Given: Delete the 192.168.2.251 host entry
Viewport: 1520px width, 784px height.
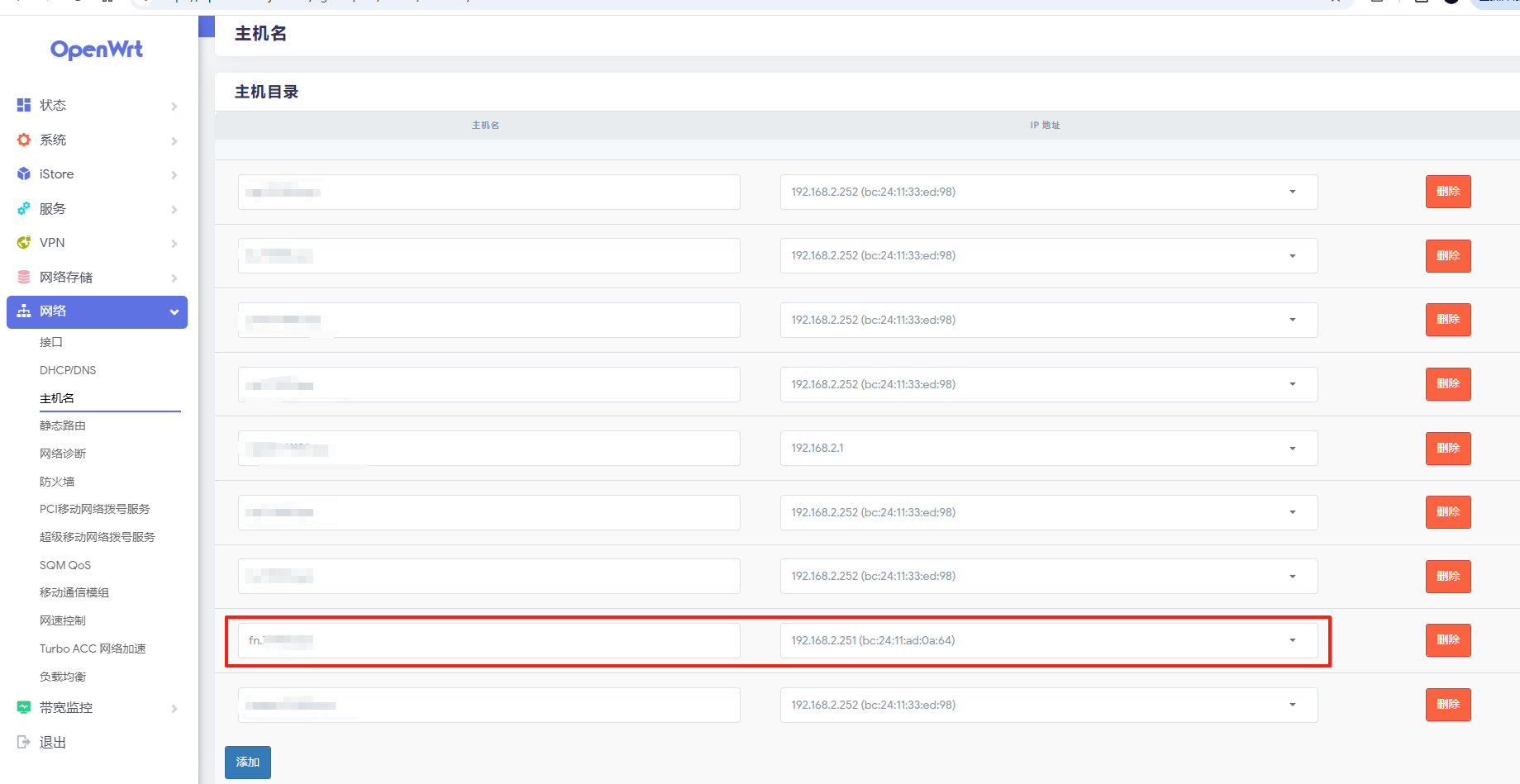Looking at the screenshot, I should (1448, 640).
